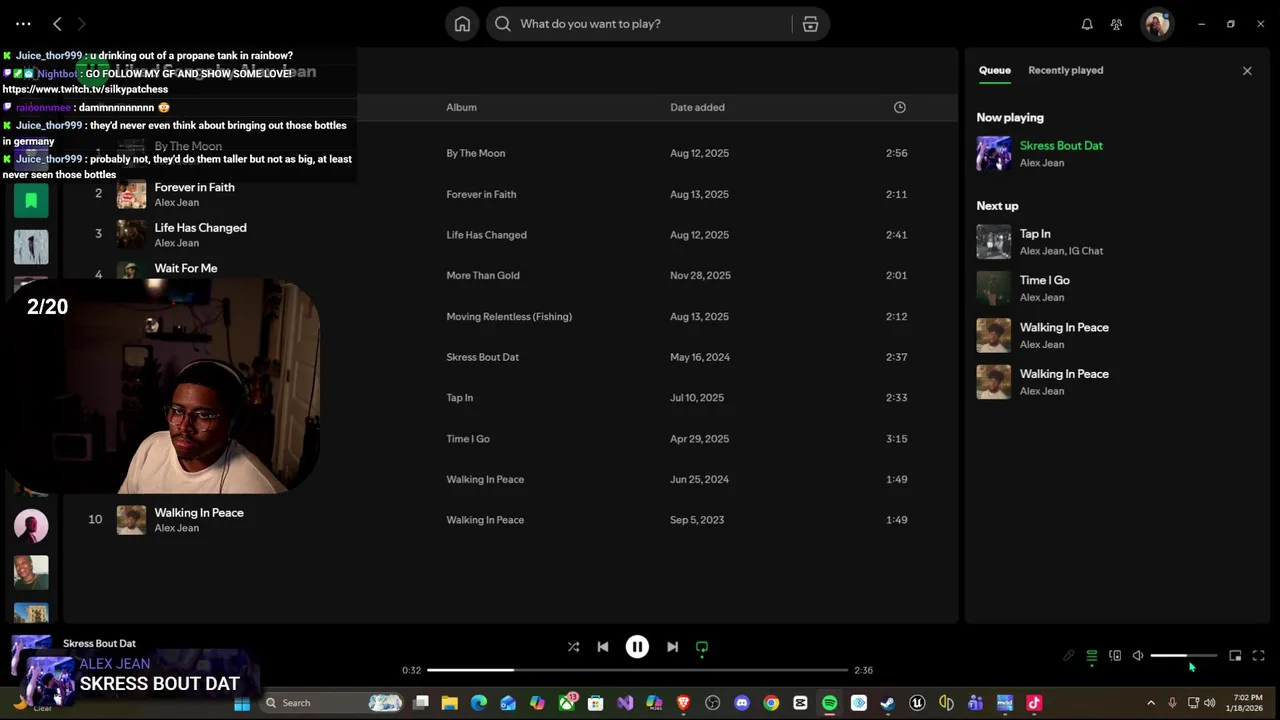Click the Windows taskbar Search box

(334, 703)
